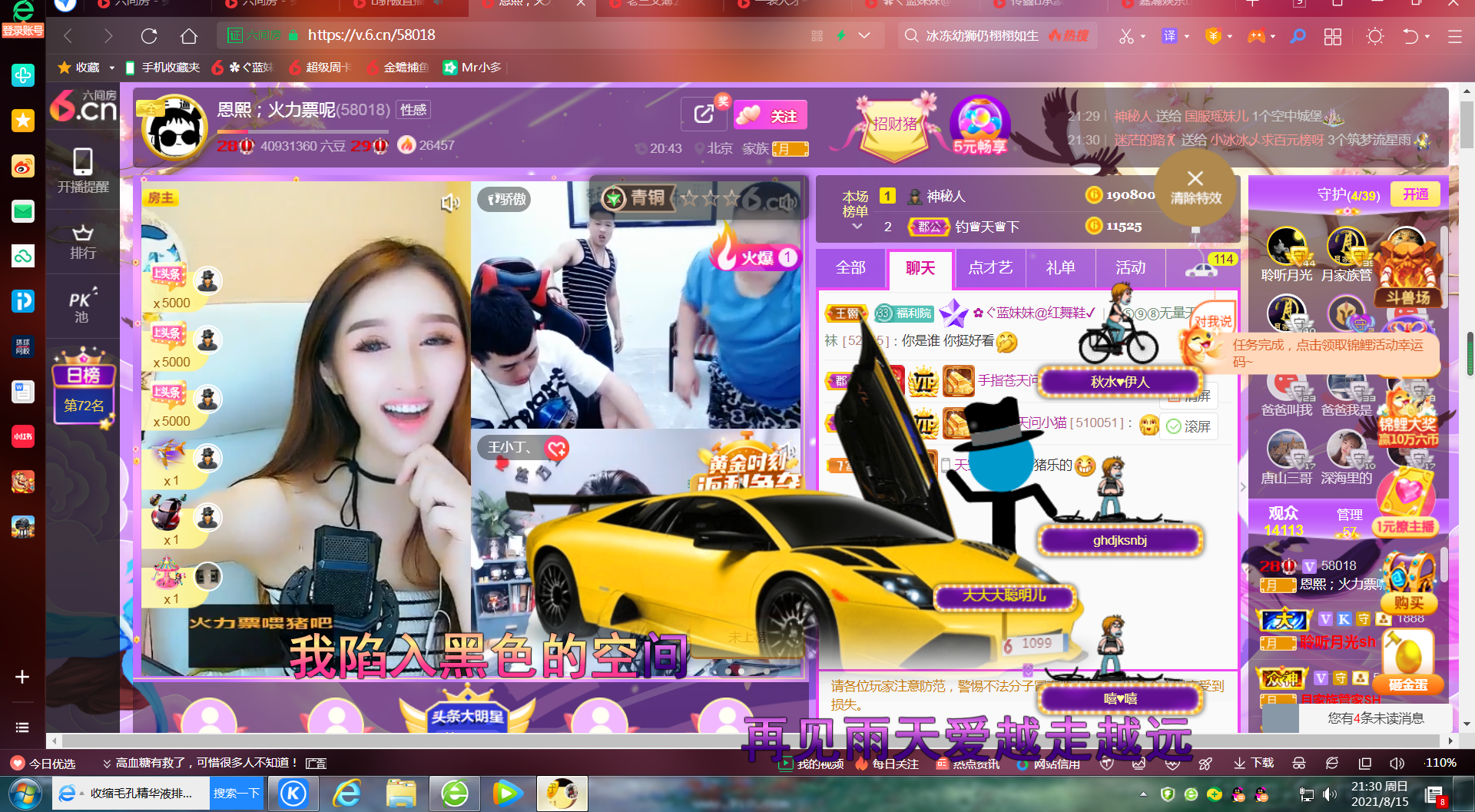The width and height of the screenshot is (1475, 812).
Task: Open the 360 browser icon in Windows taskbar
Action: pos(455,794)
